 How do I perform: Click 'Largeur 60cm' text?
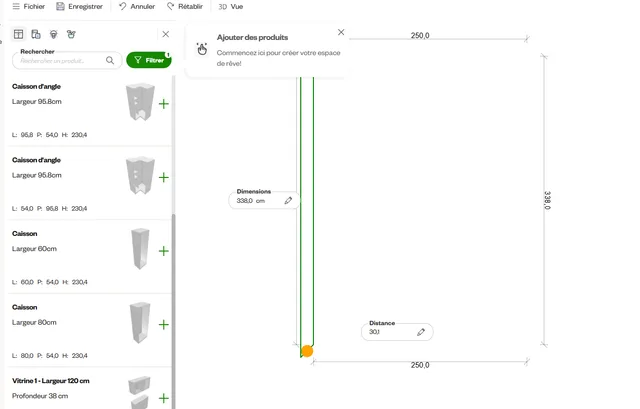click(34, 249)
